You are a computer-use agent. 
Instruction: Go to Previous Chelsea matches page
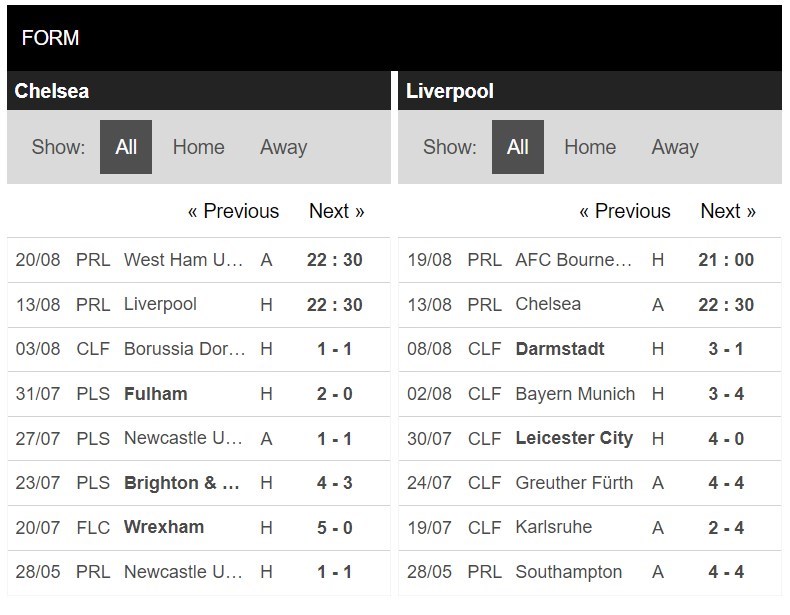click(233, 211)
